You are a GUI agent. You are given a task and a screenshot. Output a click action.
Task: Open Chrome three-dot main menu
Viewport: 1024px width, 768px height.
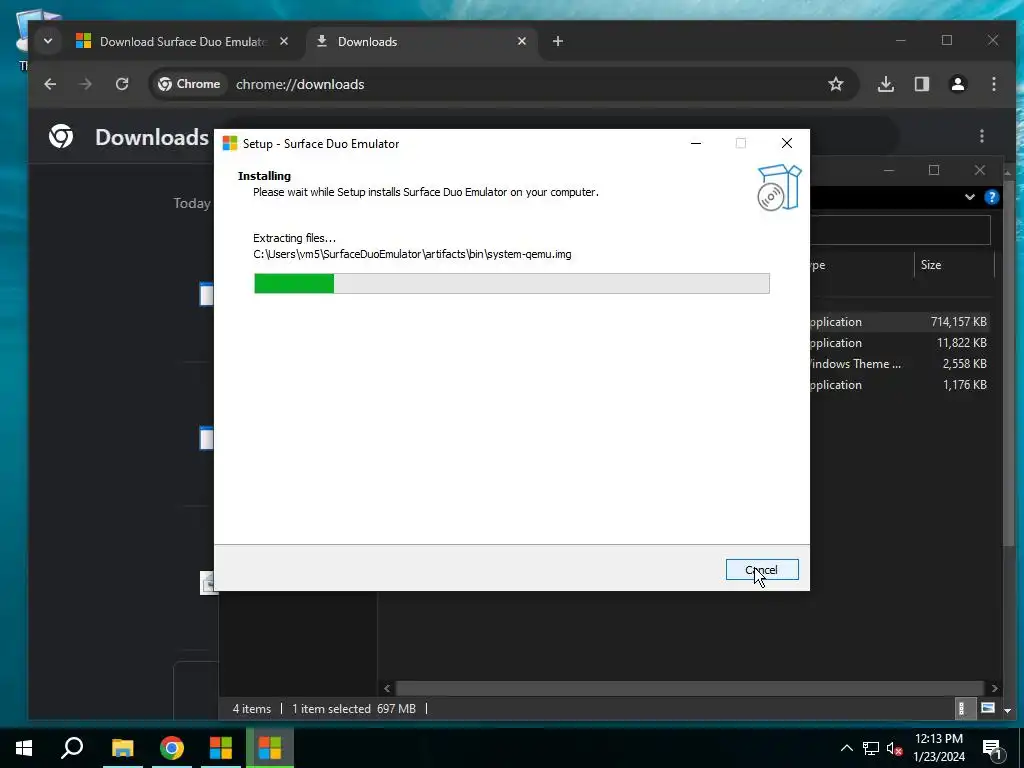pos(994,84)
